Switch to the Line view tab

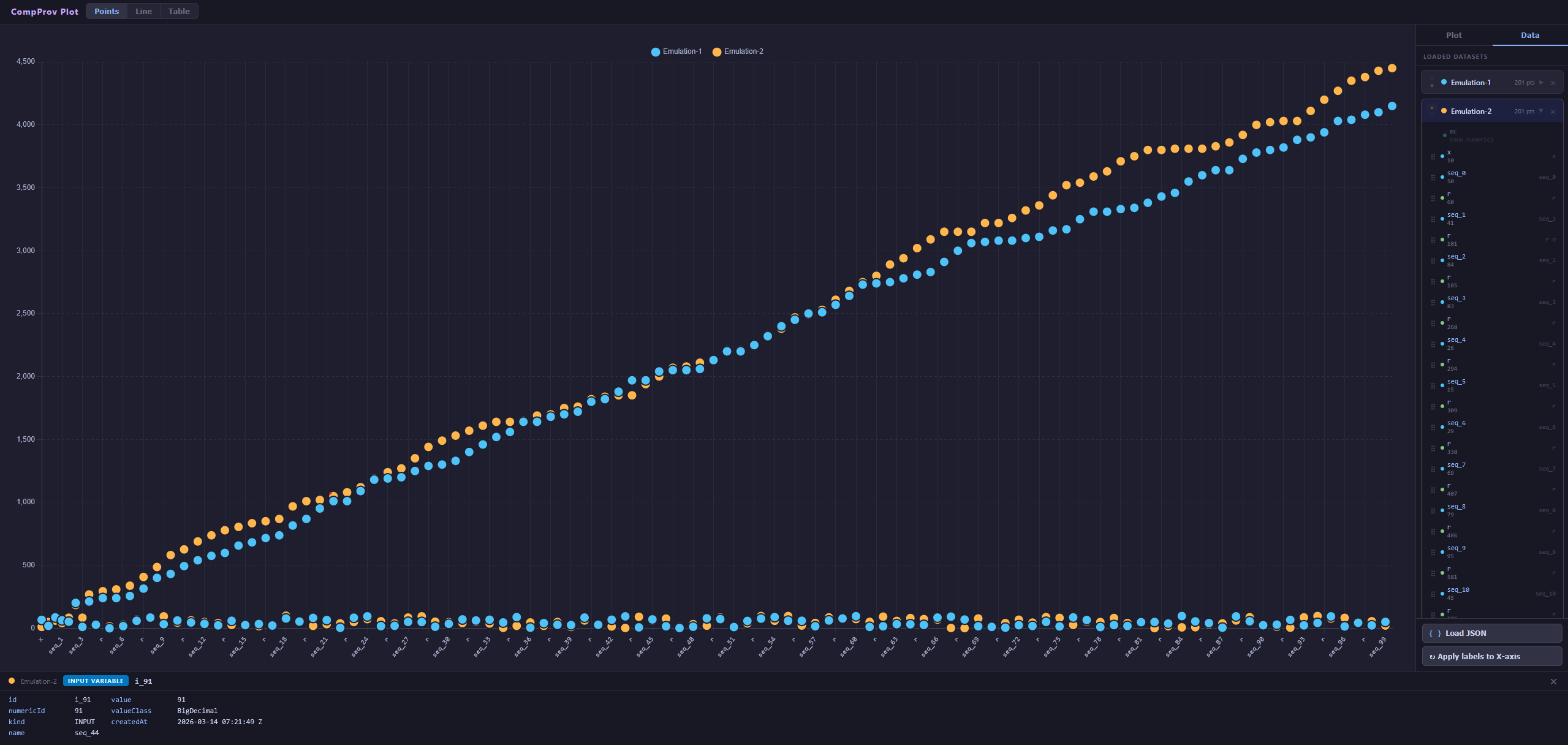click(143, 11)
